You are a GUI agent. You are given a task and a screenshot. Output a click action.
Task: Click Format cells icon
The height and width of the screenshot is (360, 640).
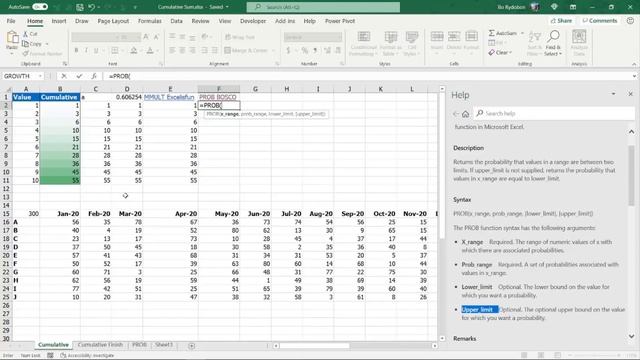(x=471, y=37)
